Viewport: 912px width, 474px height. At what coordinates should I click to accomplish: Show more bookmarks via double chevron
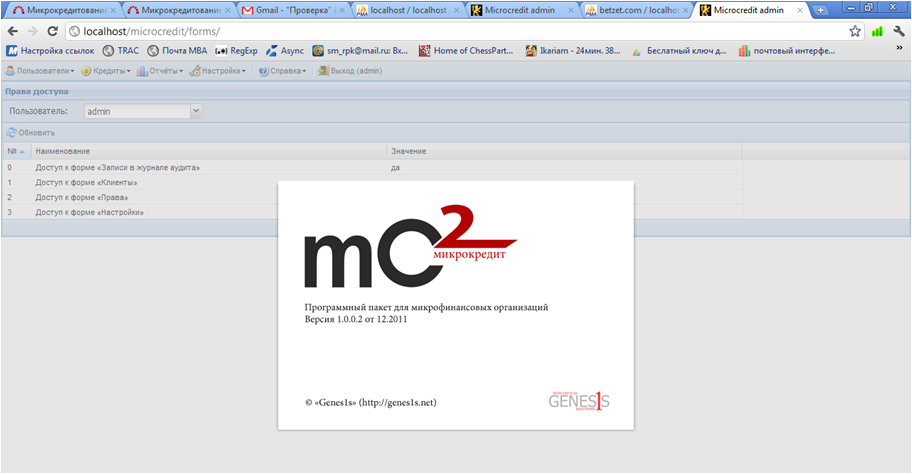tap(899, 49)
